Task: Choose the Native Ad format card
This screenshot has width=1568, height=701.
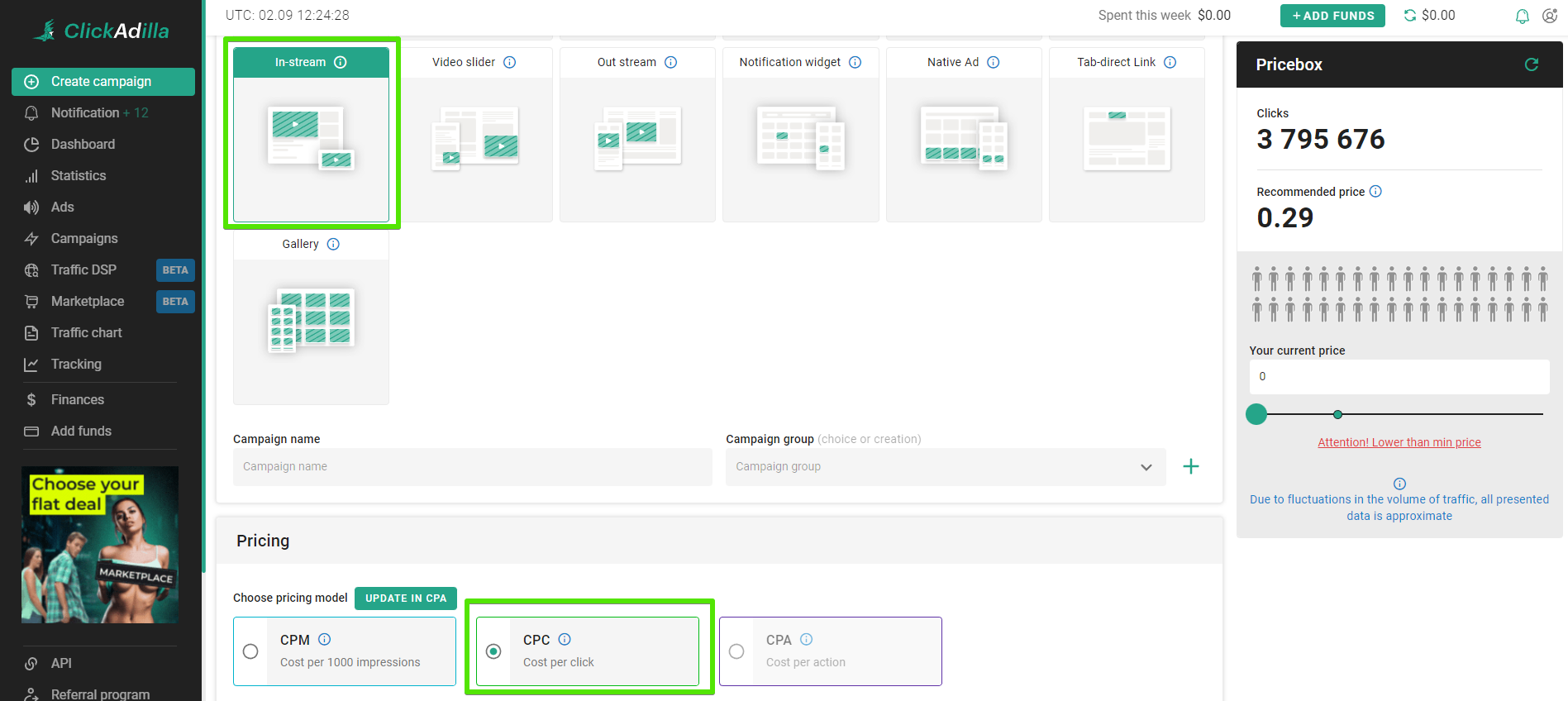Action: [x=963, y=136]
